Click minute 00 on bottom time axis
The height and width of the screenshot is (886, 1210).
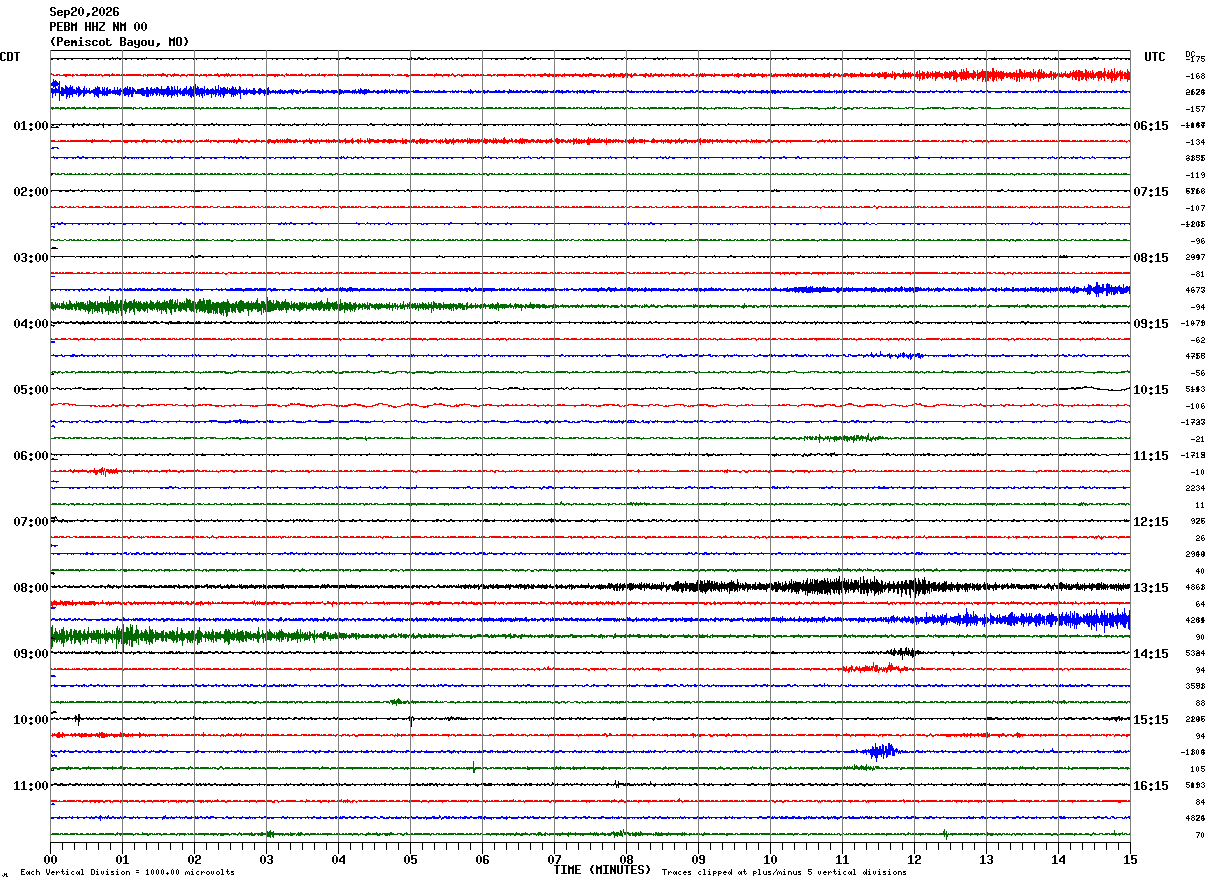[x=50, y=859]
